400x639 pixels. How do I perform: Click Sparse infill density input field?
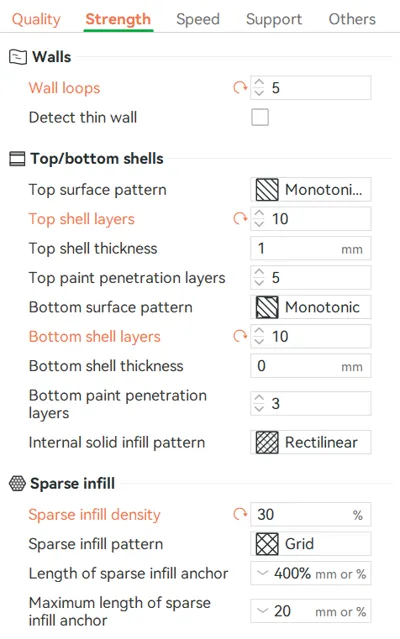(311, 514)
